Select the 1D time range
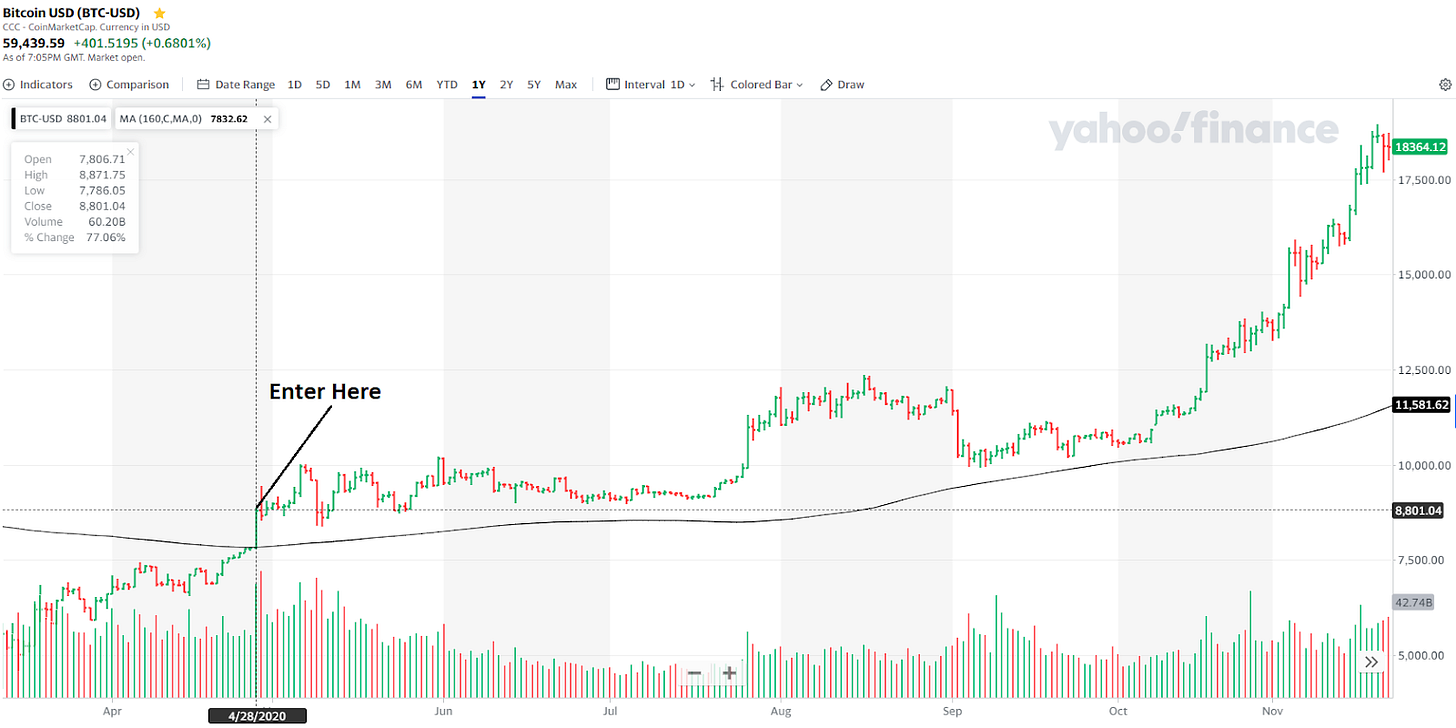1456x728 pixels. pos(295,85)
